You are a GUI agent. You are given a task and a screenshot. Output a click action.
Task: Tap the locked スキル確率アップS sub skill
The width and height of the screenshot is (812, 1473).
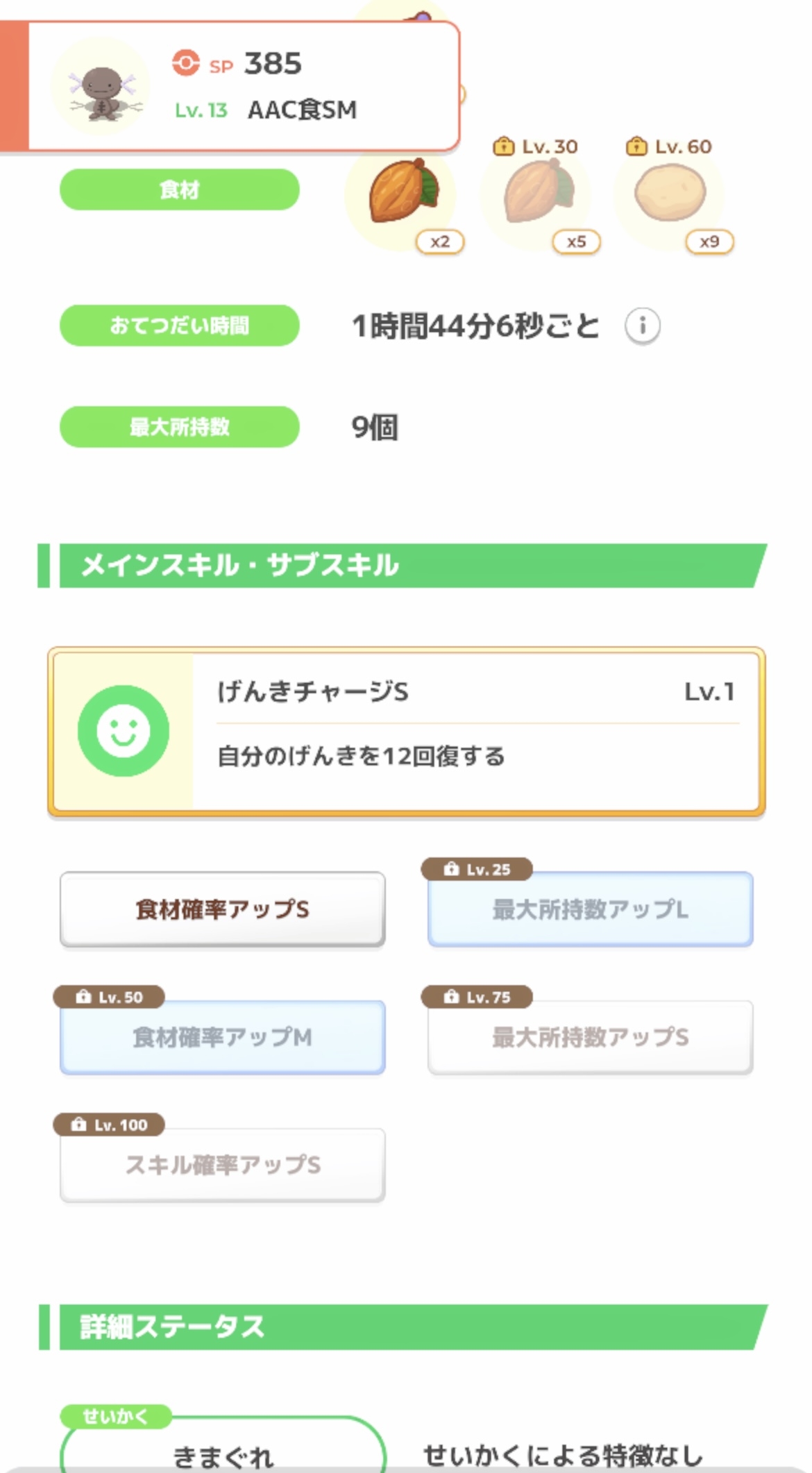[222, 1165]
